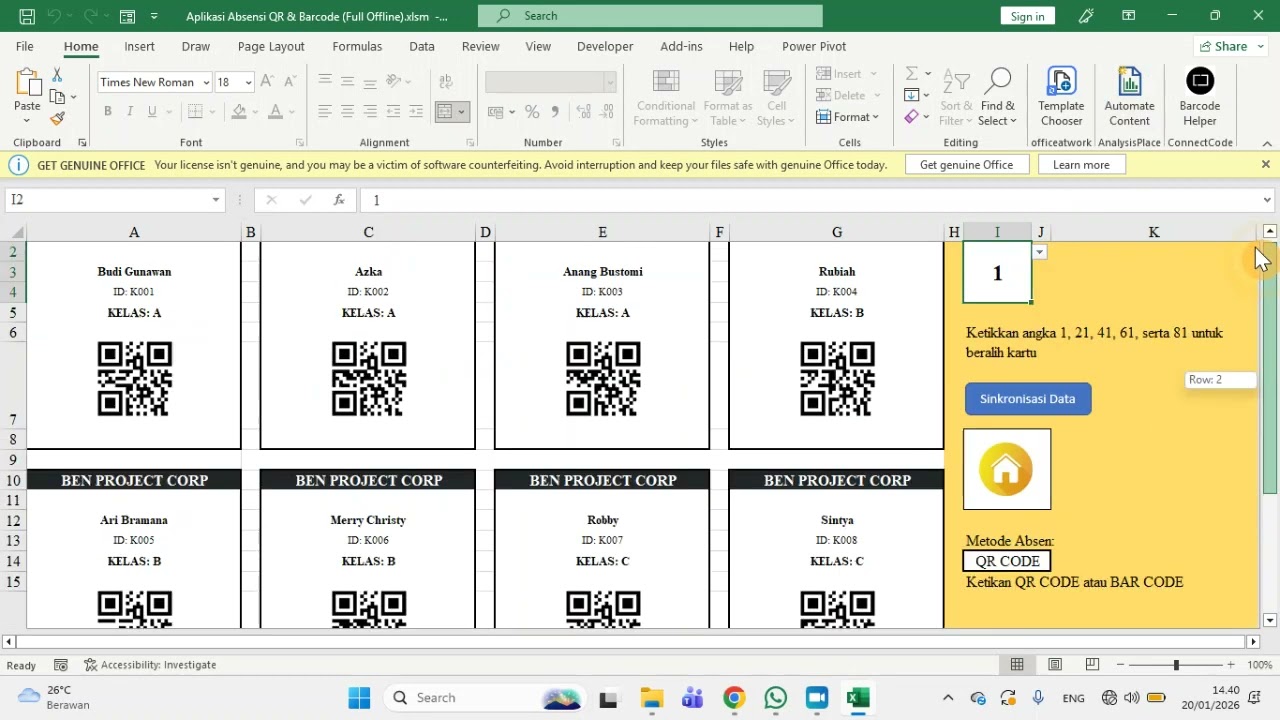
Task: Click the Sinkronisasi Data button
Action: pyautogui.click(x=1028, y=399)
